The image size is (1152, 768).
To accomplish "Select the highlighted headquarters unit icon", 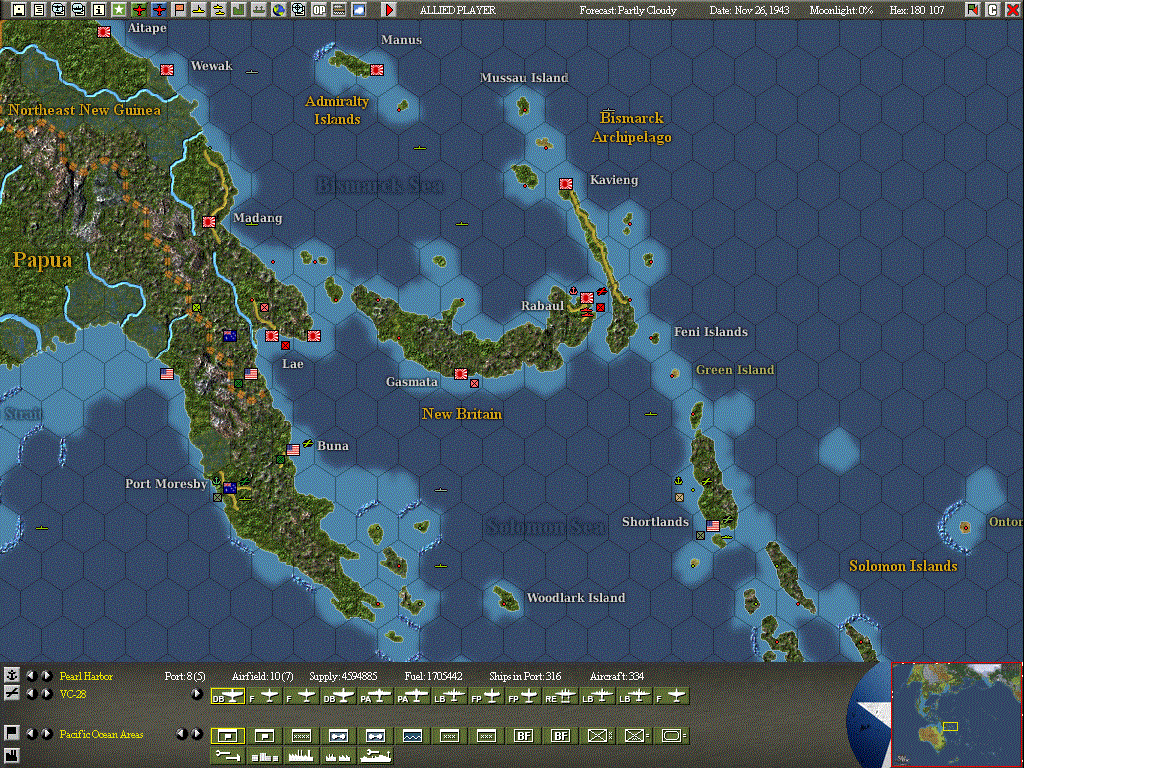I will (228, 735).
